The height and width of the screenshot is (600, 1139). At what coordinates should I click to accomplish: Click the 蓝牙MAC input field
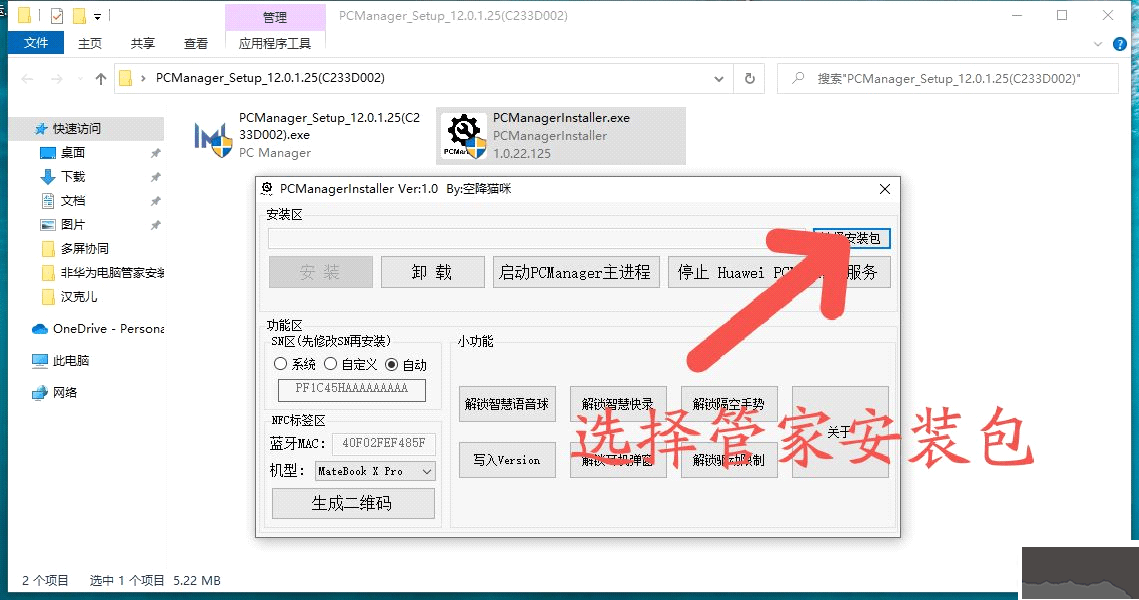pos(384,443)
